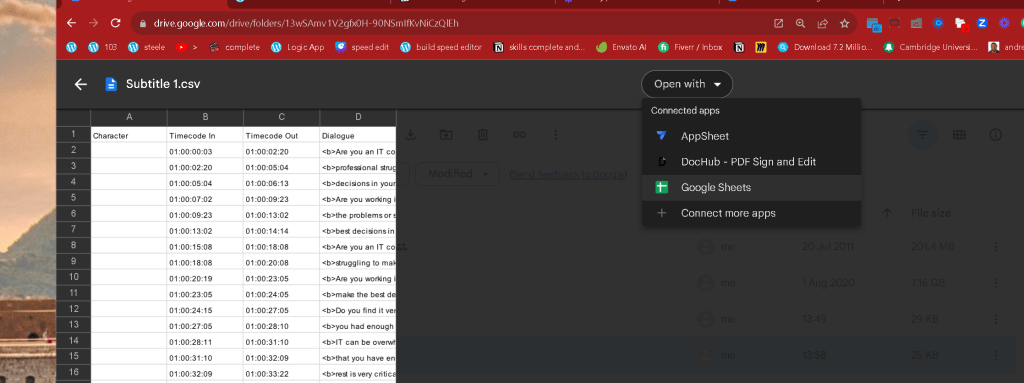This screenshot has height=383, width=1024.
Task: Click the DocHub app icon
Action: click(x=662, y=161)
